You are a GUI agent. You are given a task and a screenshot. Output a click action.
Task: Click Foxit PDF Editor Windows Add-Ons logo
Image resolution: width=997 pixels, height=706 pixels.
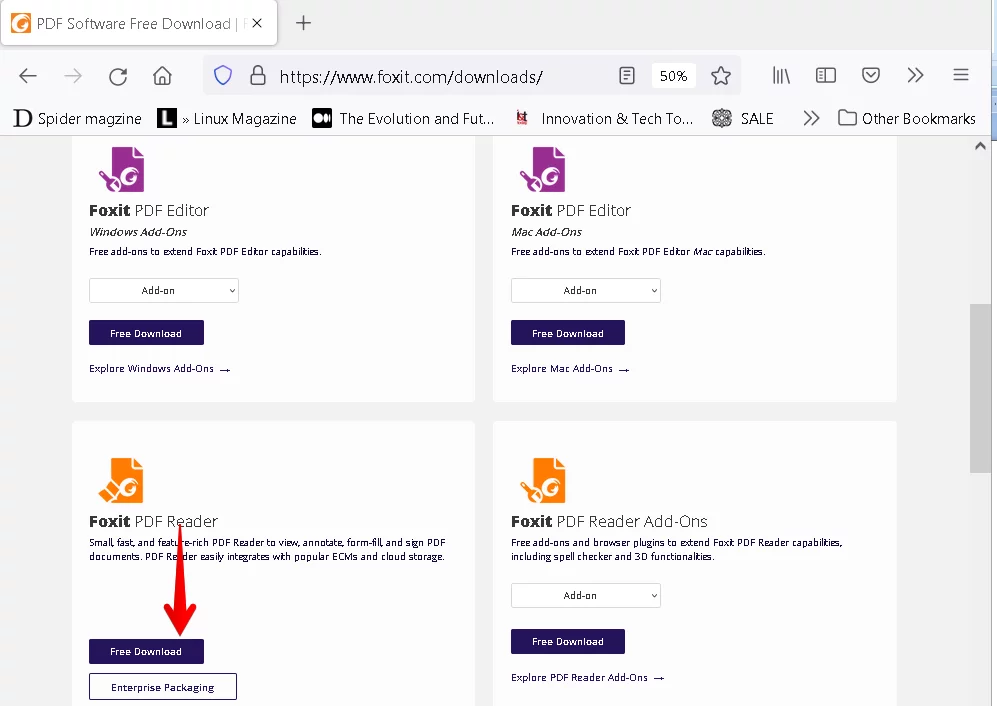(121, 169)
